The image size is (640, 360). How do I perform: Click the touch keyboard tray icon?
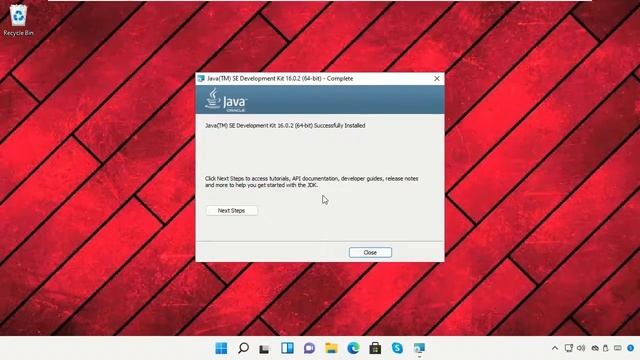tap(618, 348)
